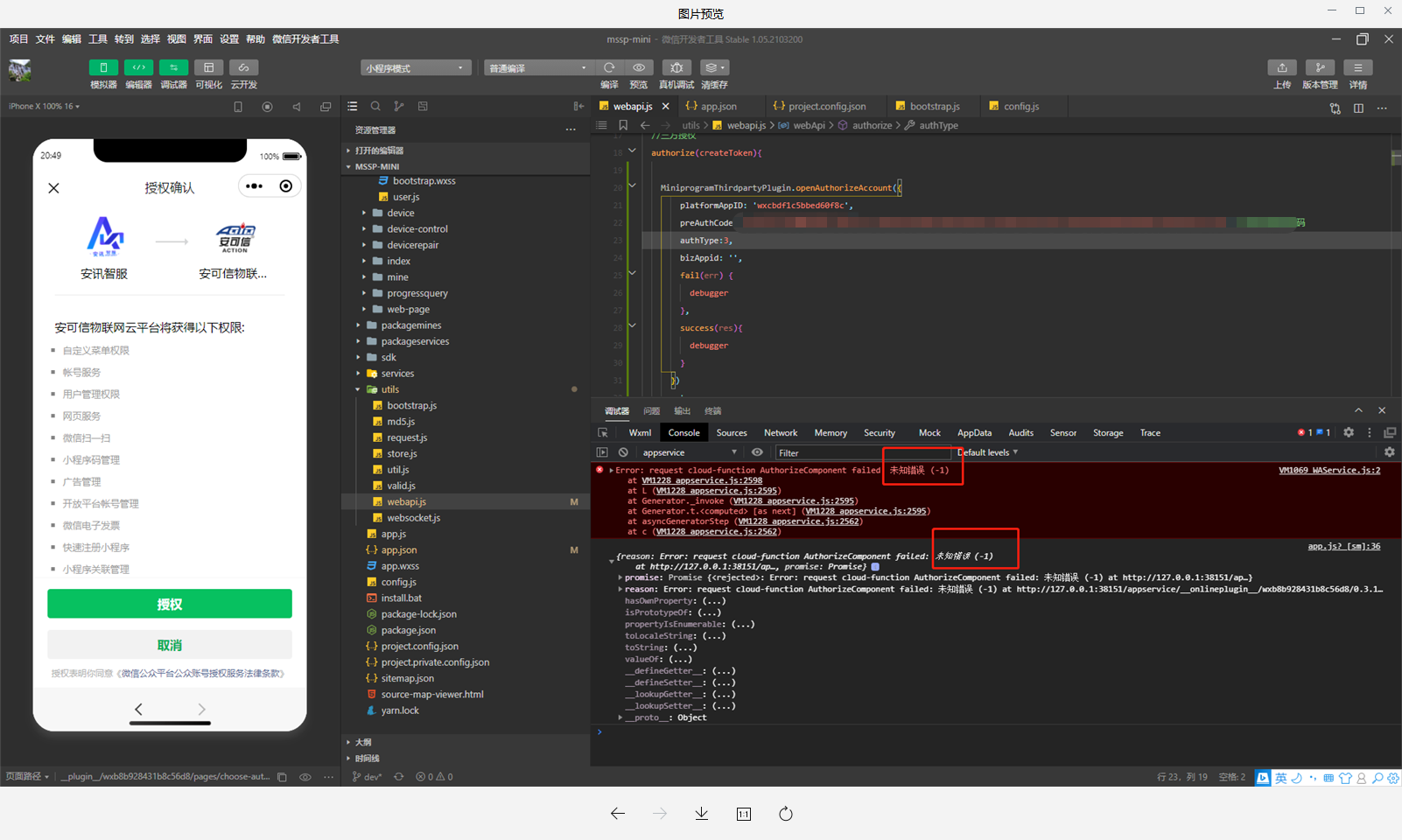This screenshot has height=840, width=1402.
Task: Toggle the debugger (调试器) panel
Action: tap(173, 67)
